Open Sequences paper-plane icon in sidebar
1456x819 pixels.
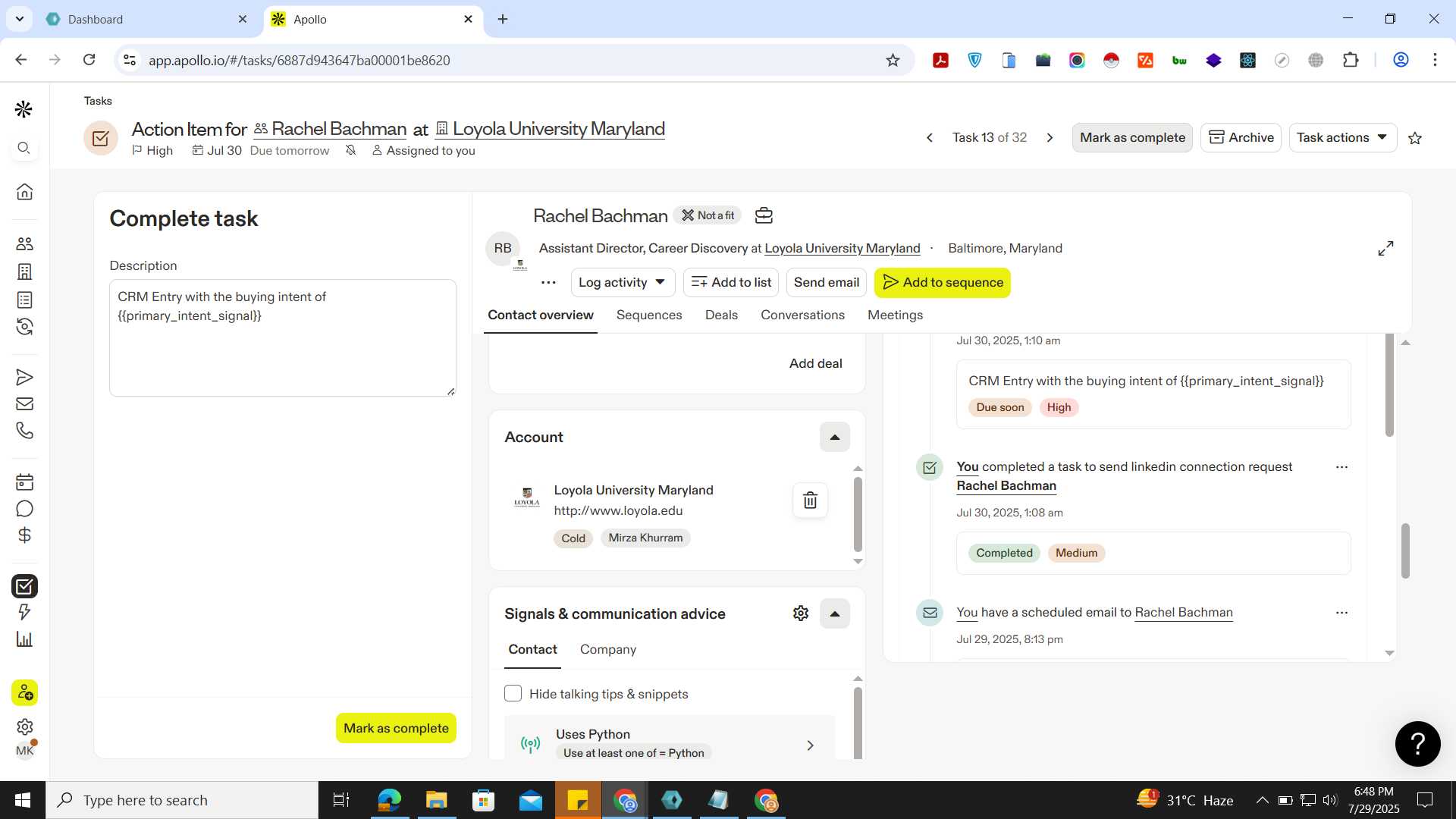coord(24,377)
